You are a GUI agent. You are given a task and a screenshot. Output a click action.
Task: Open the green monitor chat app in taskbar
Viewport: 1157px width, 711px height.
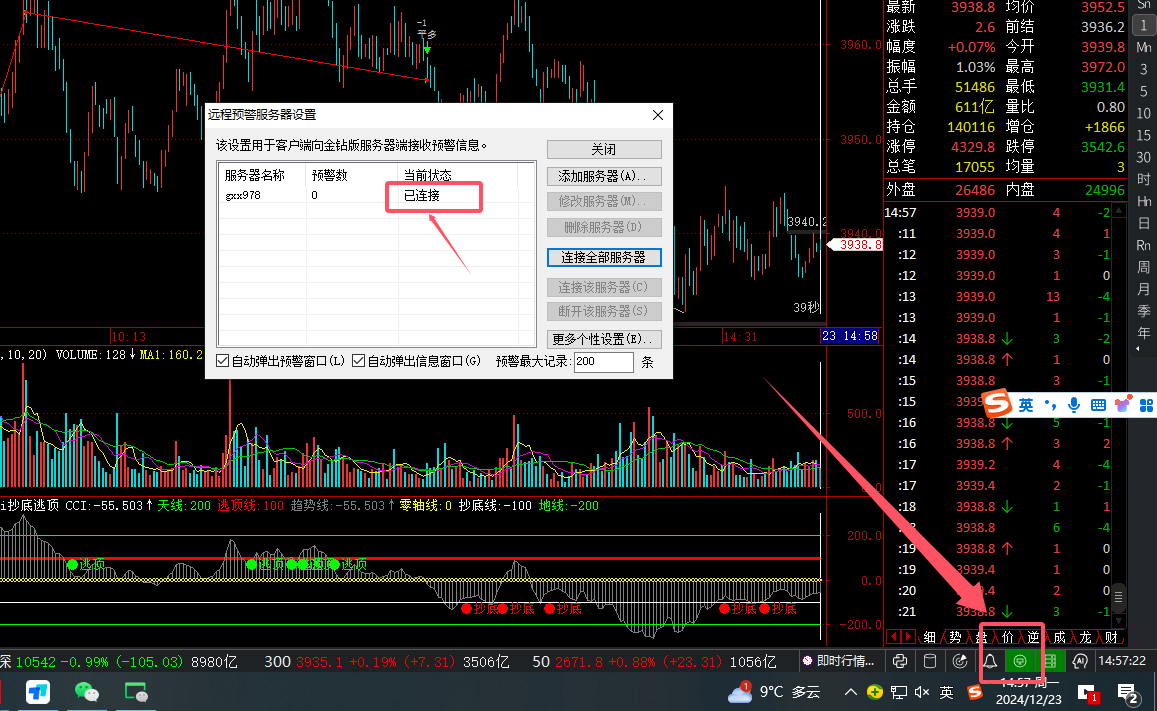click(x=137, y=692)
